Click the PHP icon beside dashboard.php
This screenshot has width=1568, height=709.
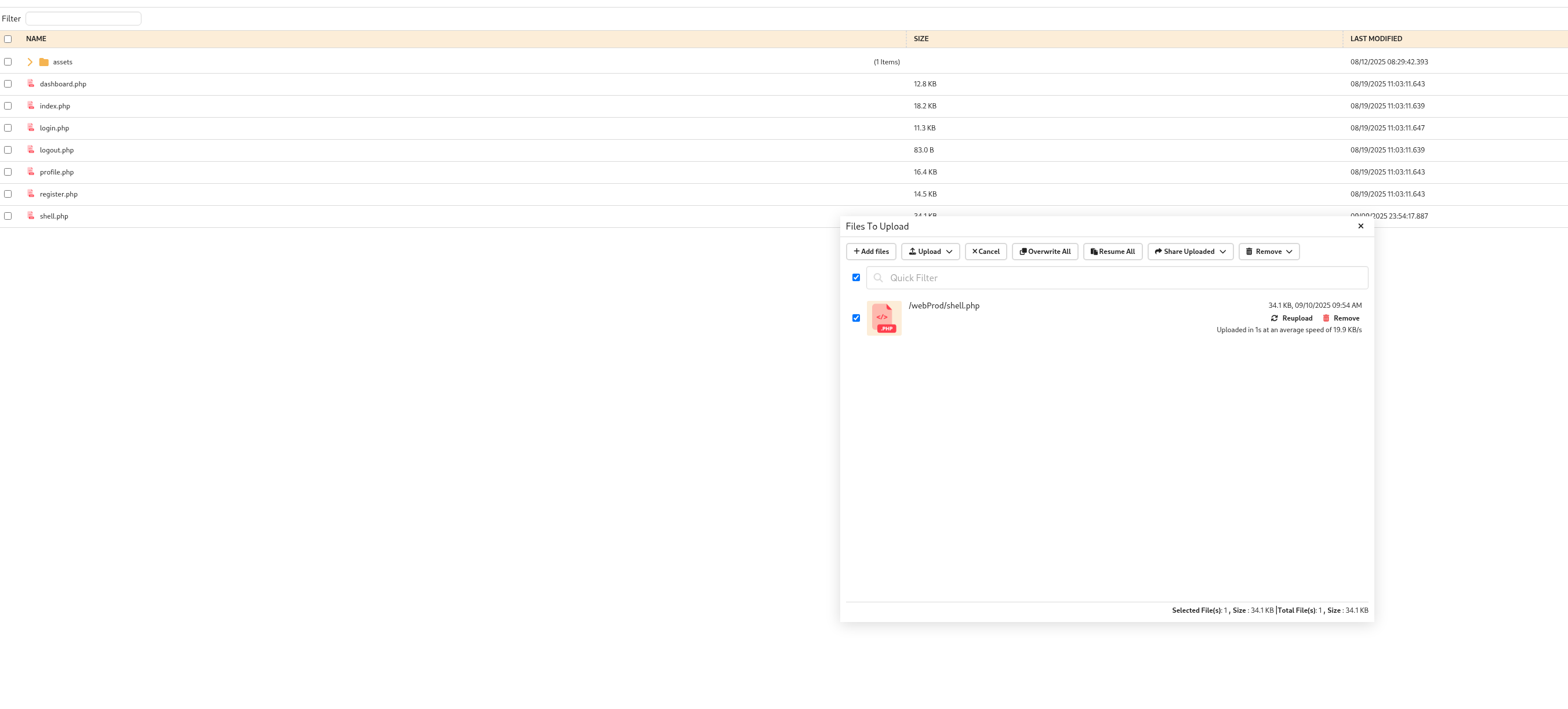30,83
